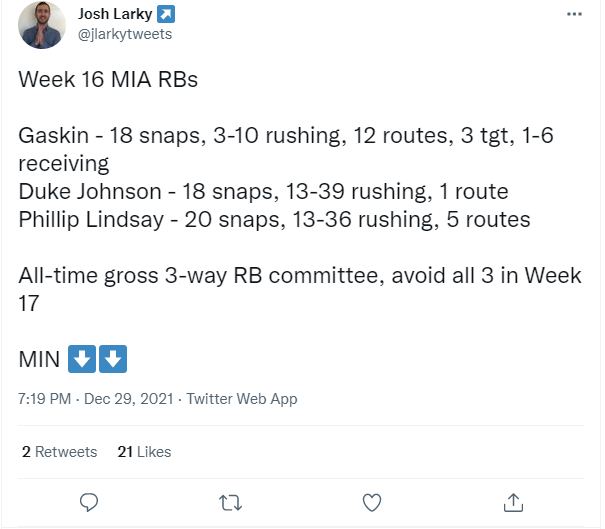Open the Josh Larky display name link

115,14
